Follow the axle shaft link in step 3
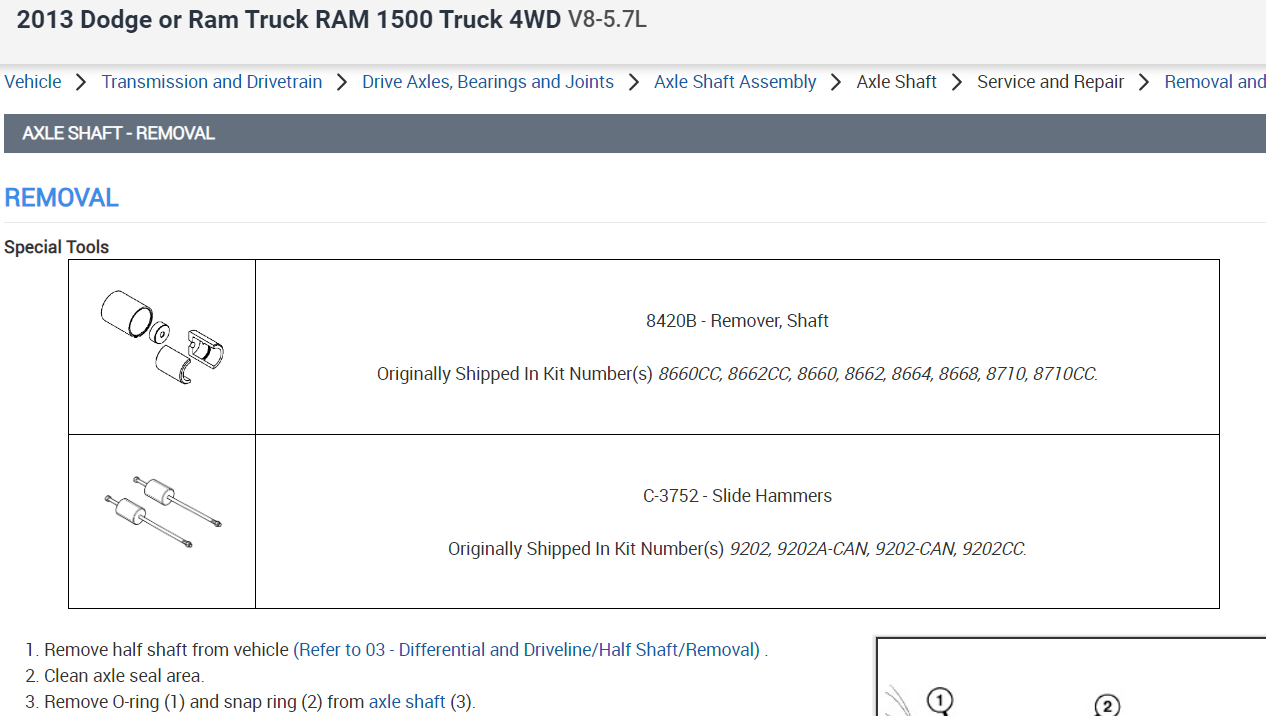 tap(407, 701)
